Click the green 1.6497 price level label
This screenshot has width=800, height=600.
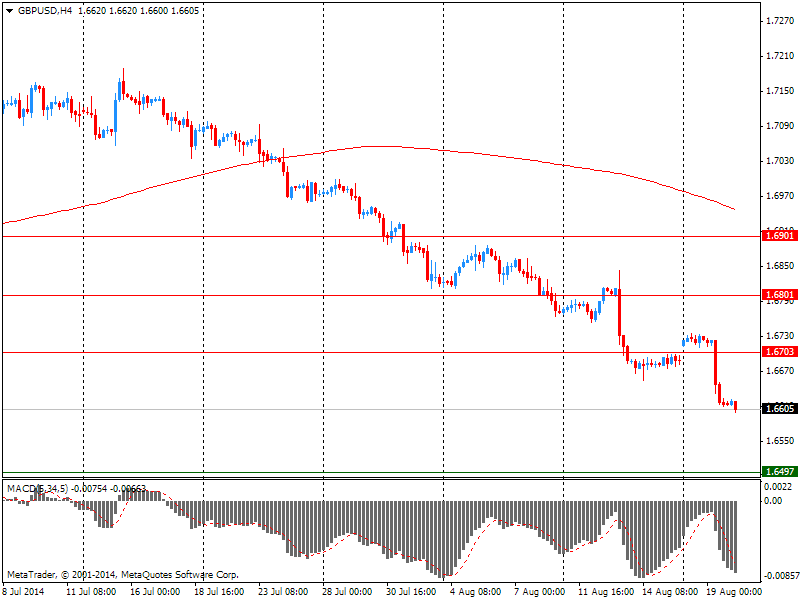pos(779,471)
